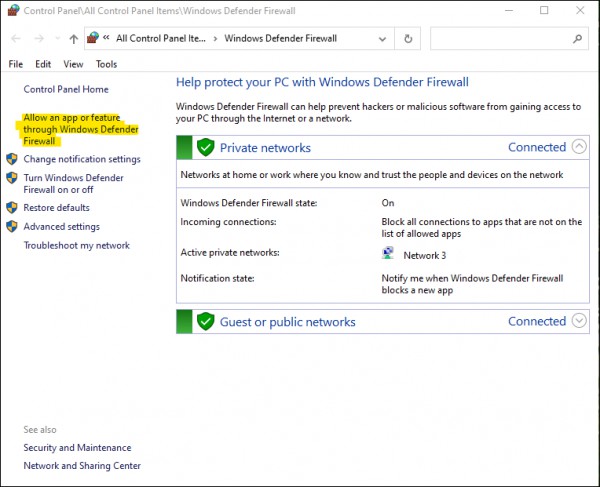Open Allow an app or feature link

80,129
